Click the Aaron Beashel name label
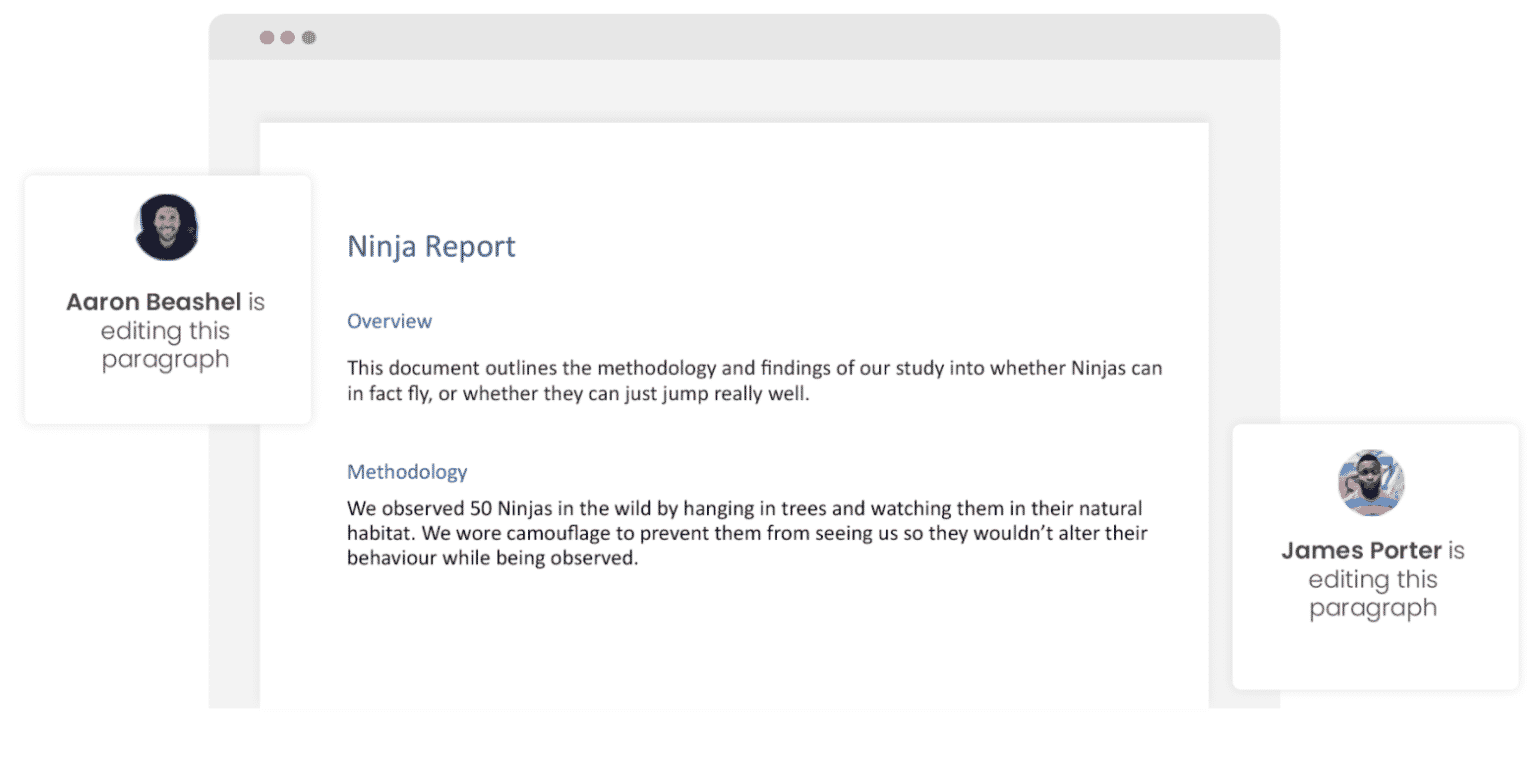This screenshot has height=761, width=1536. coord(154,302)
